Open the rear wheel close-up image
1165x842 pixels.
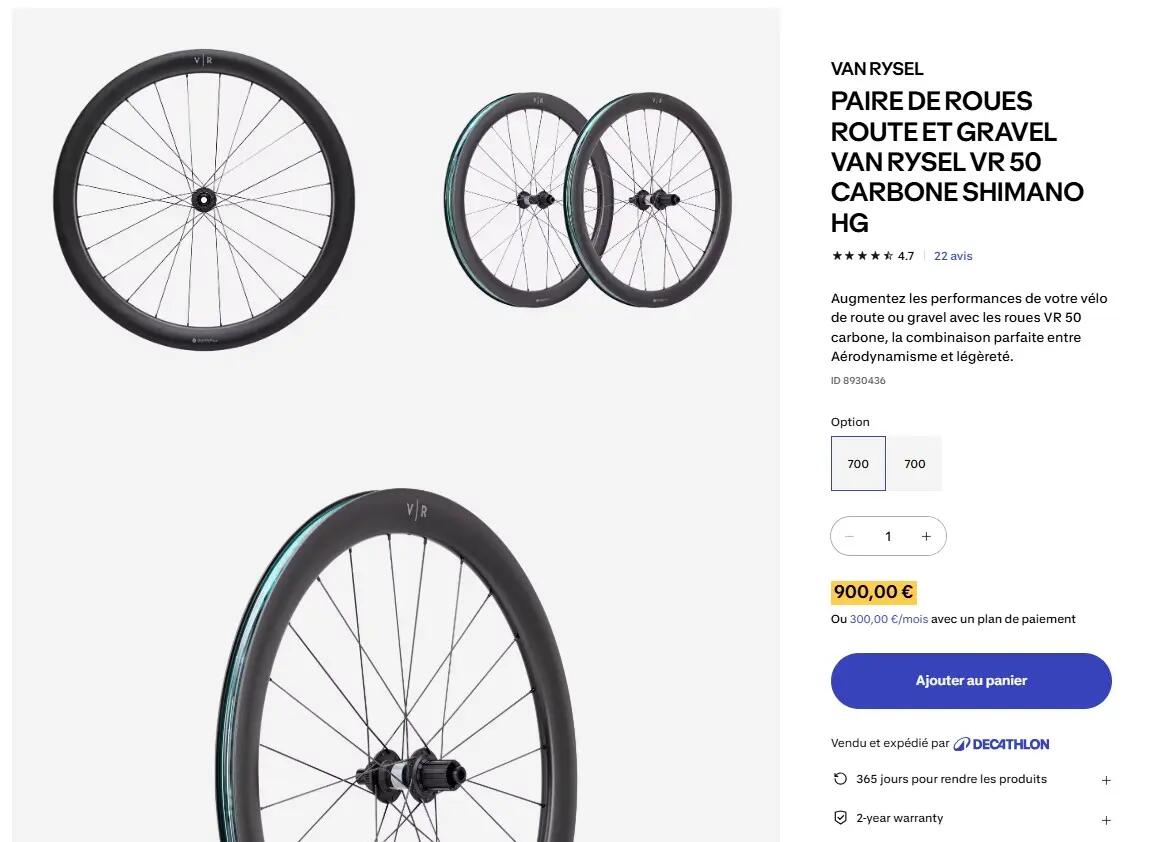pos(396,665)
